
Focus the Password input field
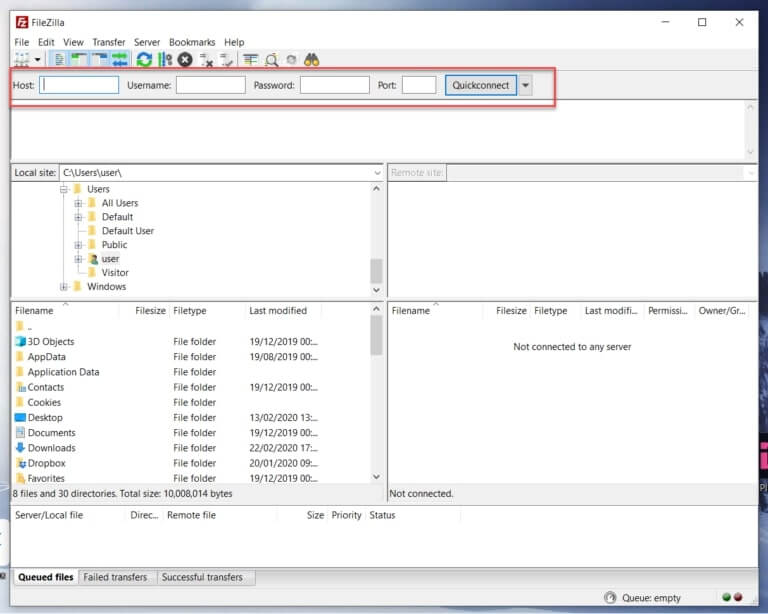point(335,85)
